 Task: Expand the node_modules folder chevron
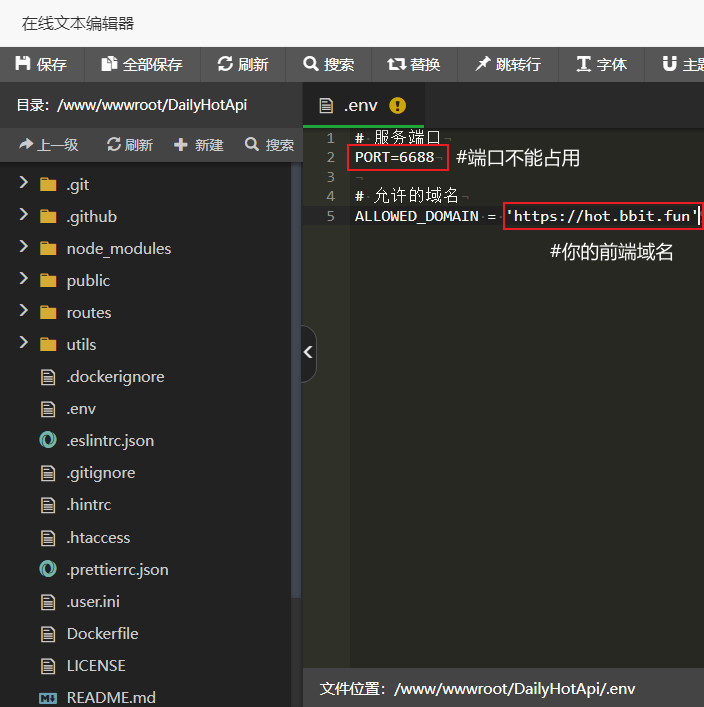click(x=23, y=247)
